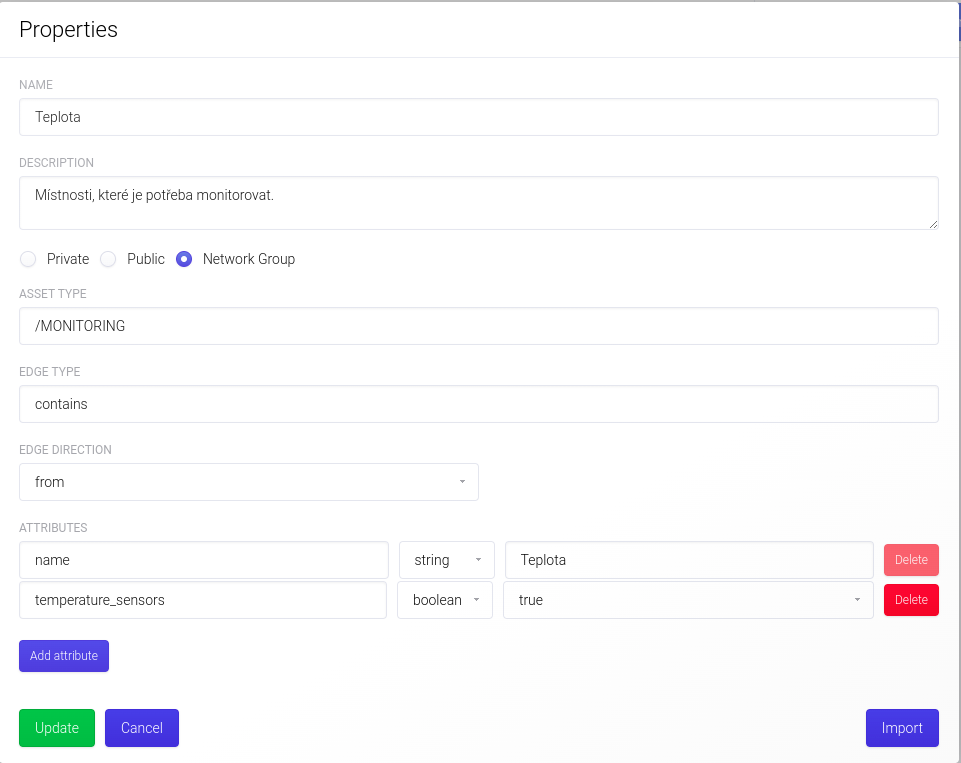The width and height of the screenshot is (961, 763).
Task: Select the Public radio button
Action: [x=108, y=259]
